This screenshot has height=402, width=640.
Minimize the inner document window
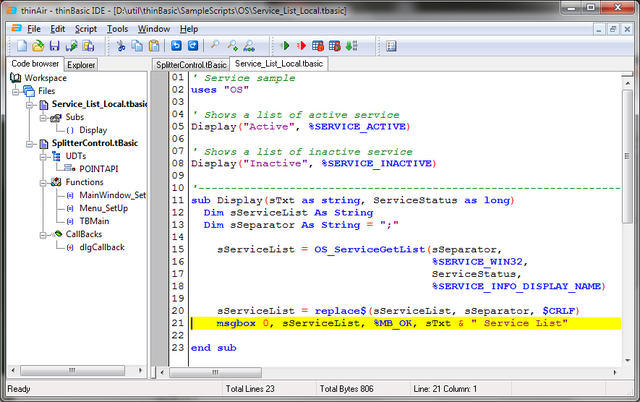coord(599,29)
